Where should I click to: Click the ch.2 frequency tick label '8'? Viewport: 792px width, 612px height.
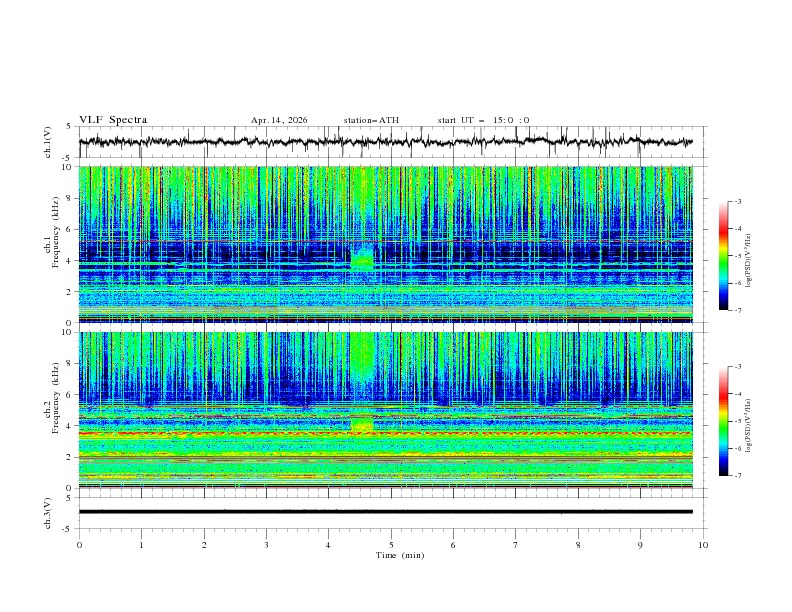pyautogui.click(x=70, y=364)
